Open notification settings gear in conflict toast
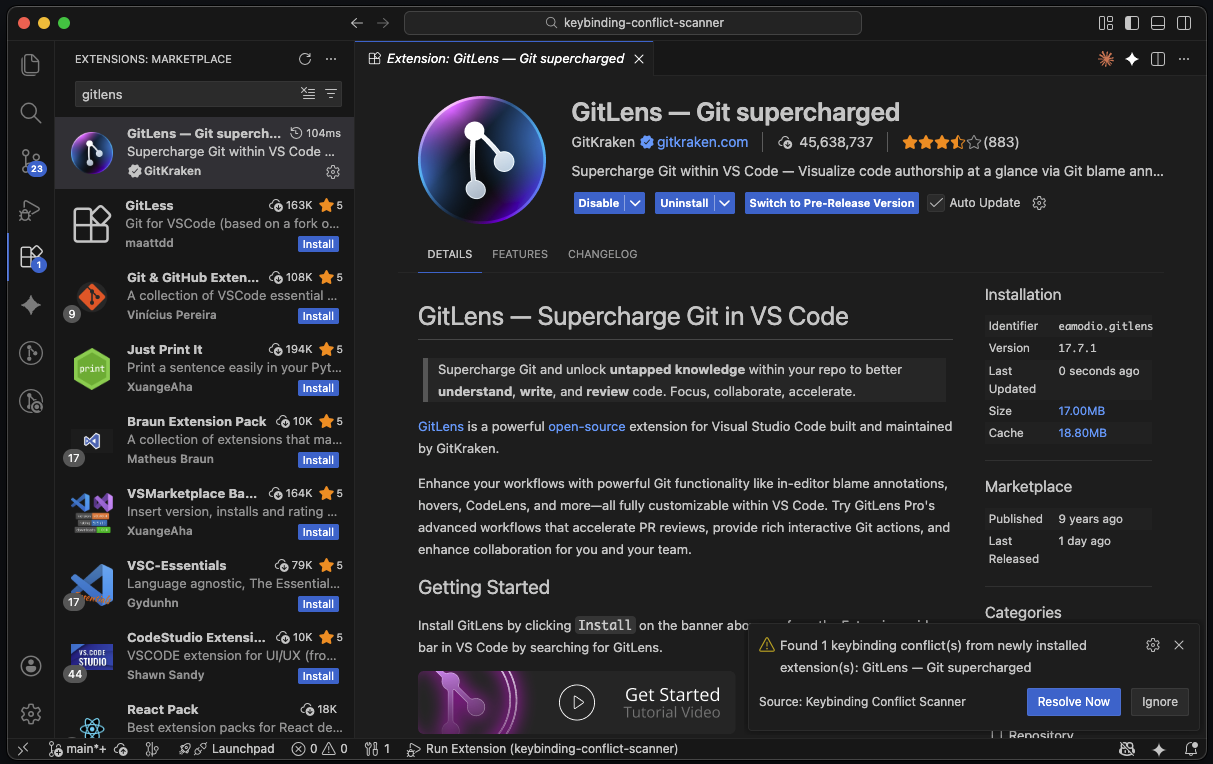Image resolution: width=1213 pixels, height=764 pixels. coord(1153,645)
